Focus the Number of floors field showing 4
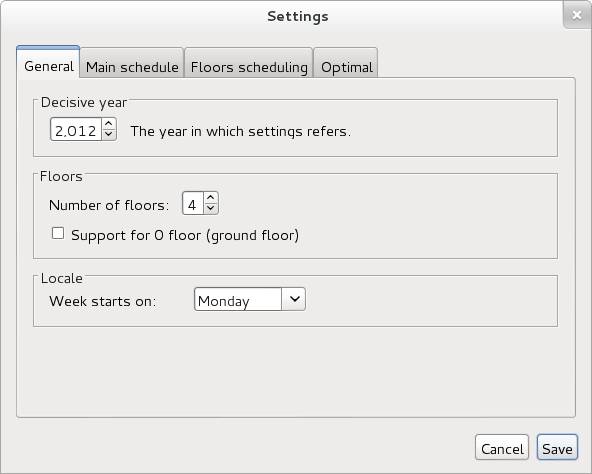 point(193,203)
